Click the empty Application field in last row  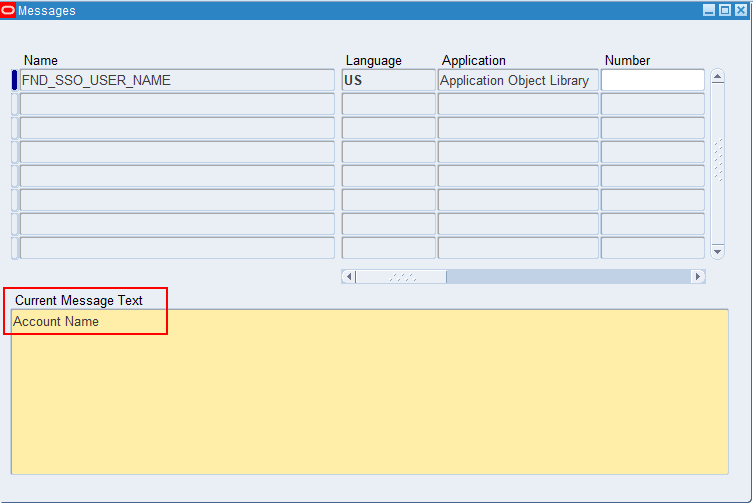(518, 248)
